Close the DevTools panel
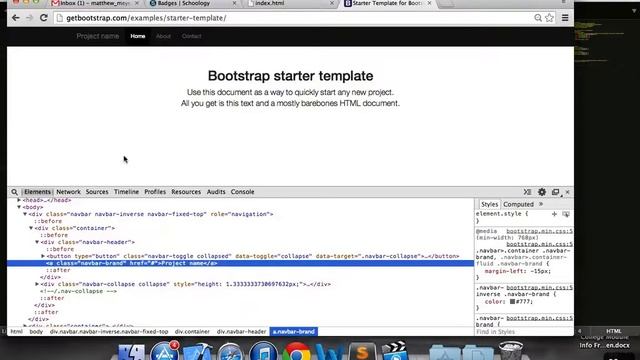Image resolution: width=640 pixels, height=360 pixels. 567,192
